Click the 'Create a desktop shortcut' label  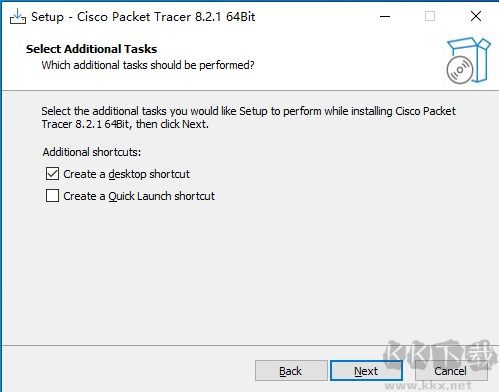126,174
